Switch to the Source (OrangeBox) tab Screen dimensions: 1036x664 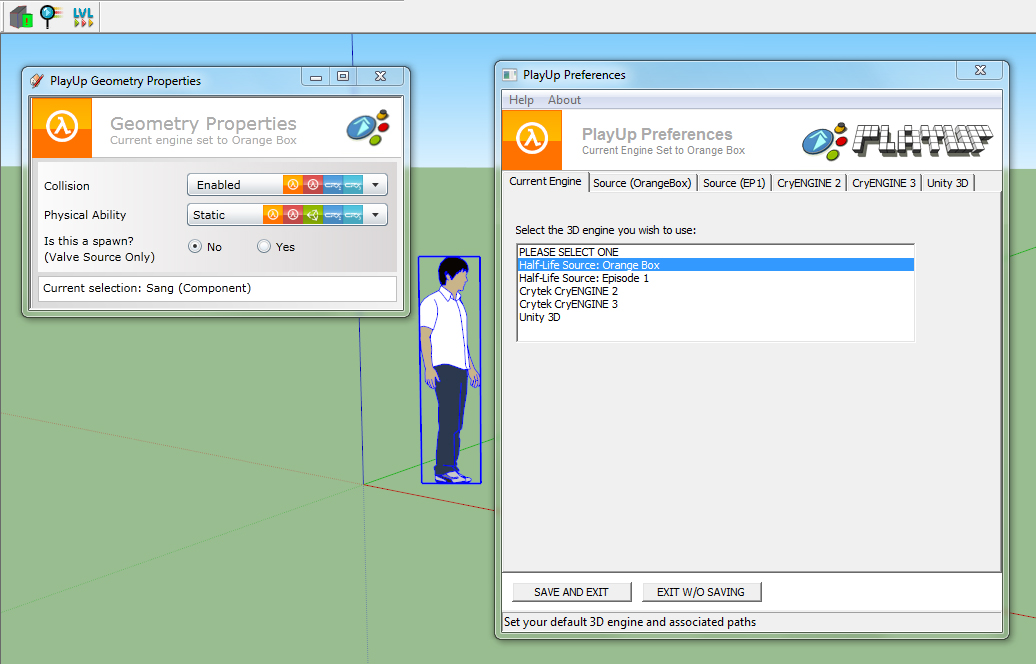point(642,183)
